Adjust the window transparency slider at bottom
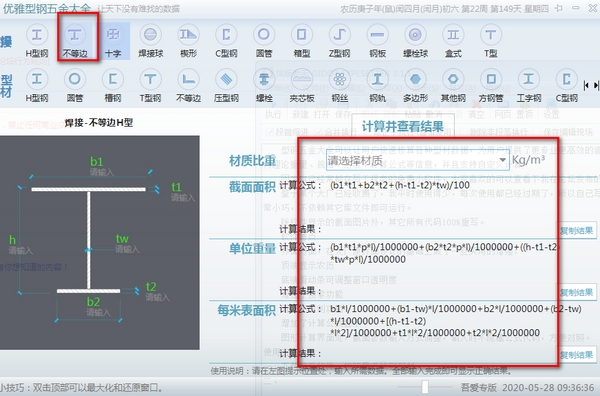Screen dimensions: 600x396 (x=425, y=387)
